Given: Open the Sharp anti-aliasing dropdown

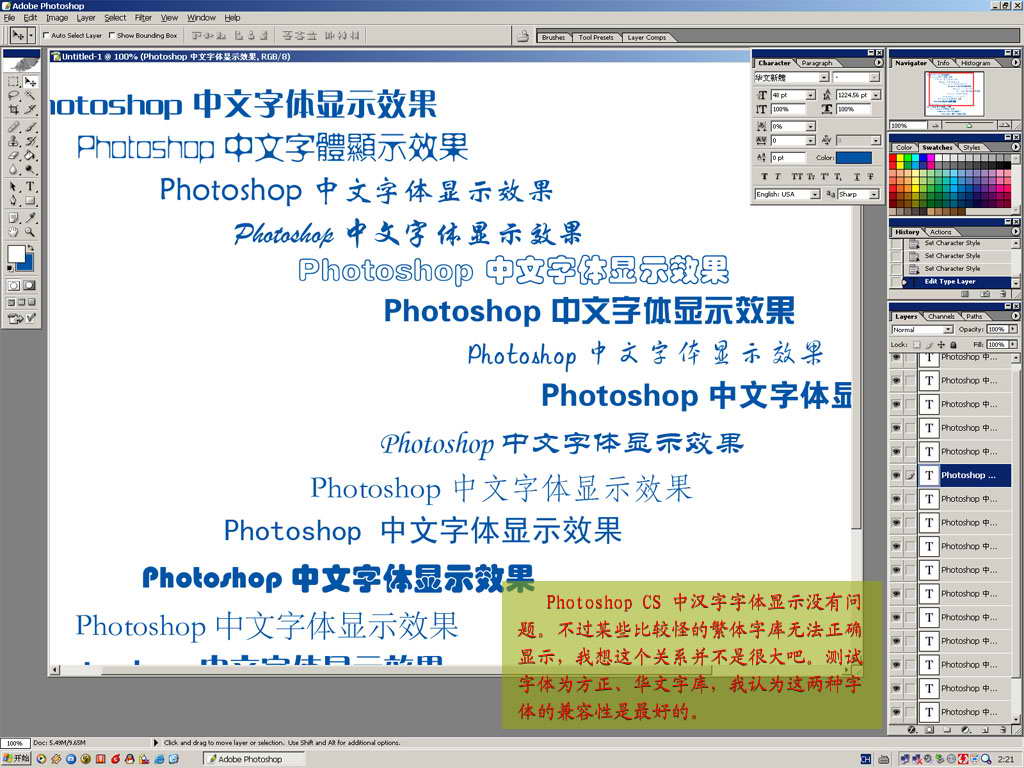Looking at the screenshot, I should click(874, 194).
